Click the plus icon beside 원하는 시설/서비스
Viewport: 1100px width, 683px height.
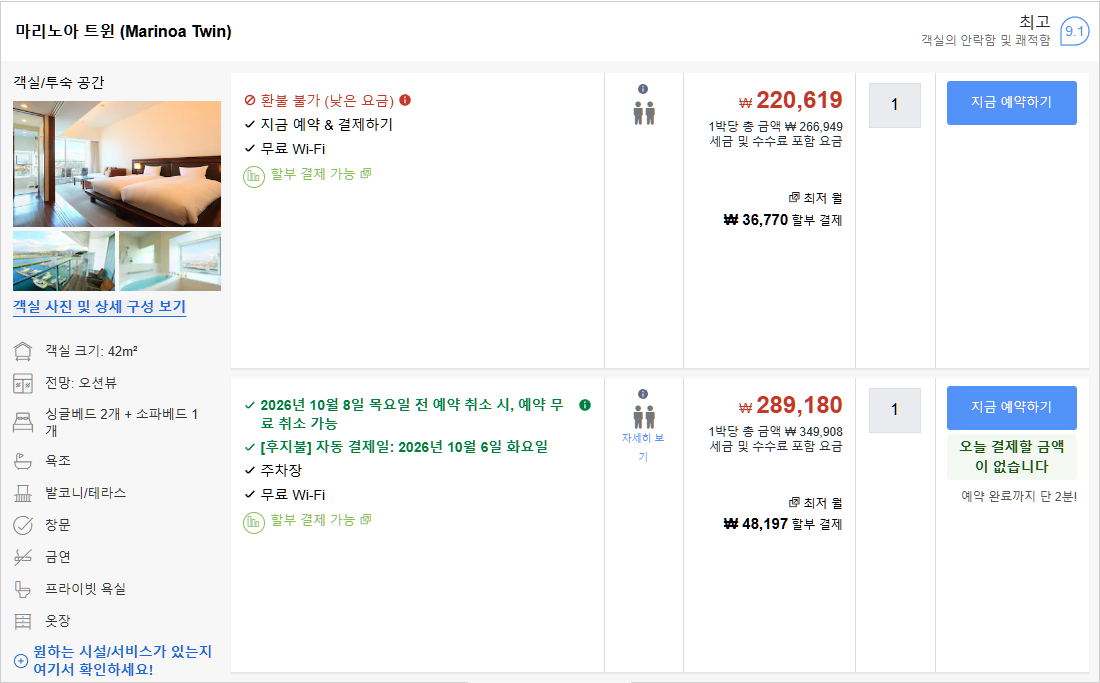coord(21,661)
